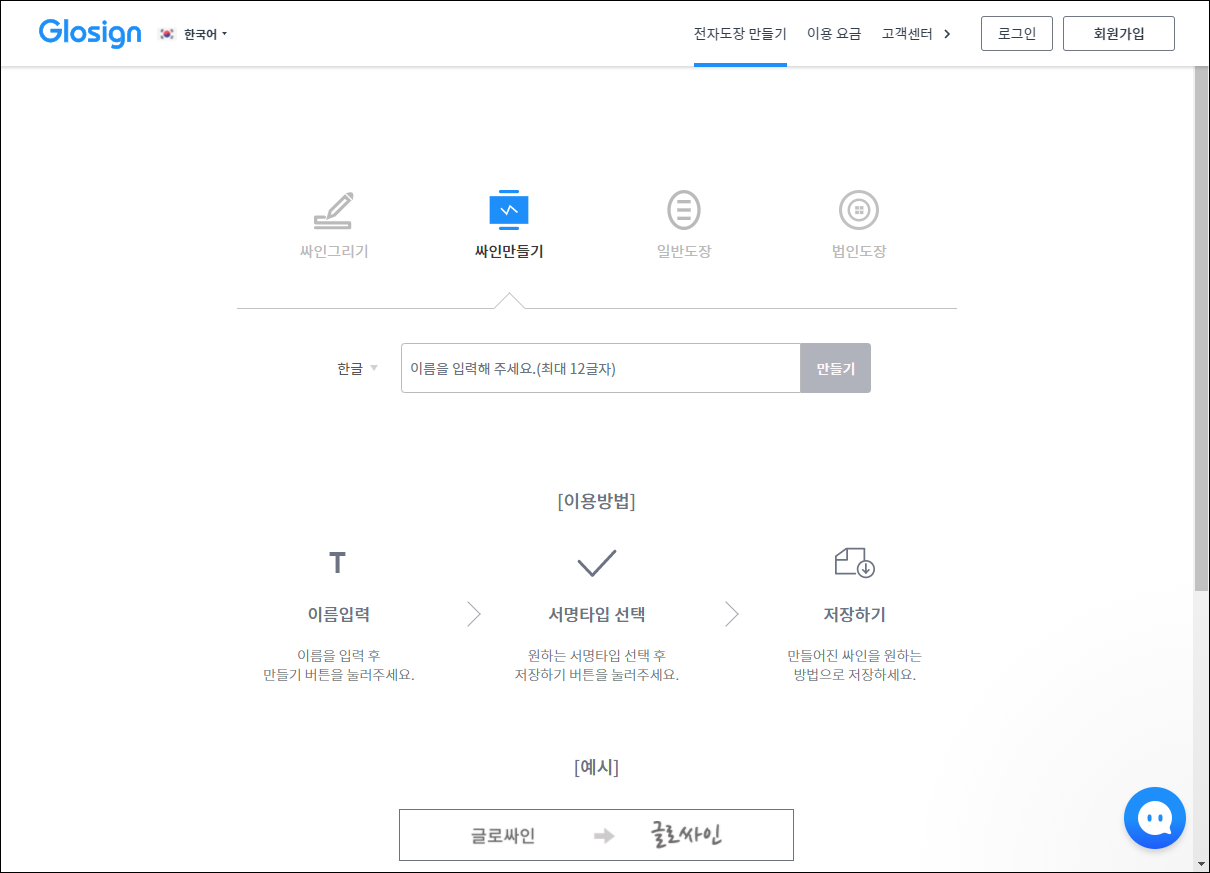This screenshot has width=1210, height=873.
Task: Click the Glosign logo
Action: (90, 33)
